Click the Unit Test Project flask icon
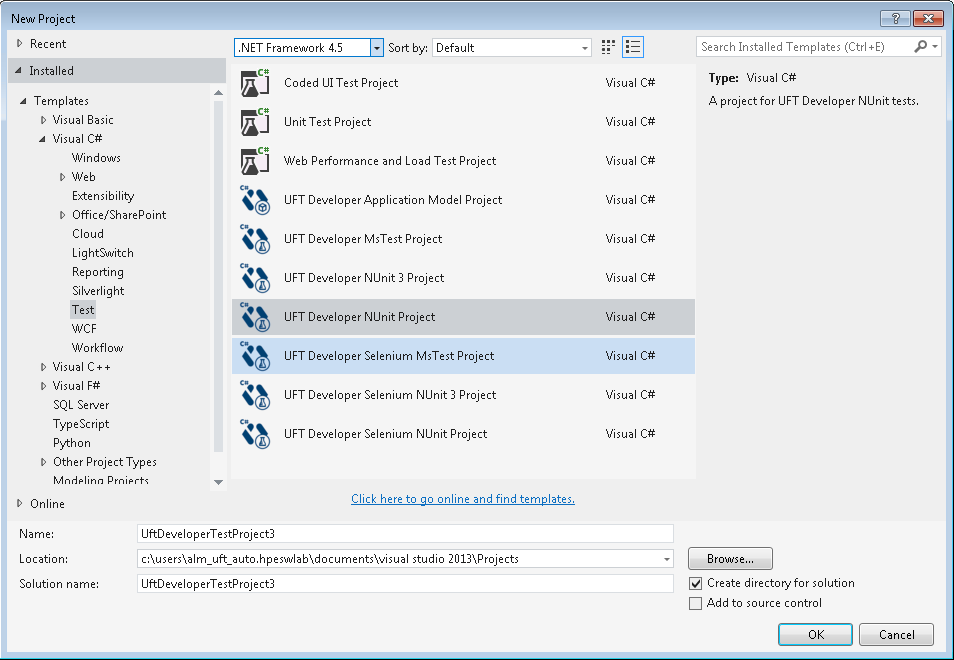The image size is (954, 660). [x=256, y=122]
